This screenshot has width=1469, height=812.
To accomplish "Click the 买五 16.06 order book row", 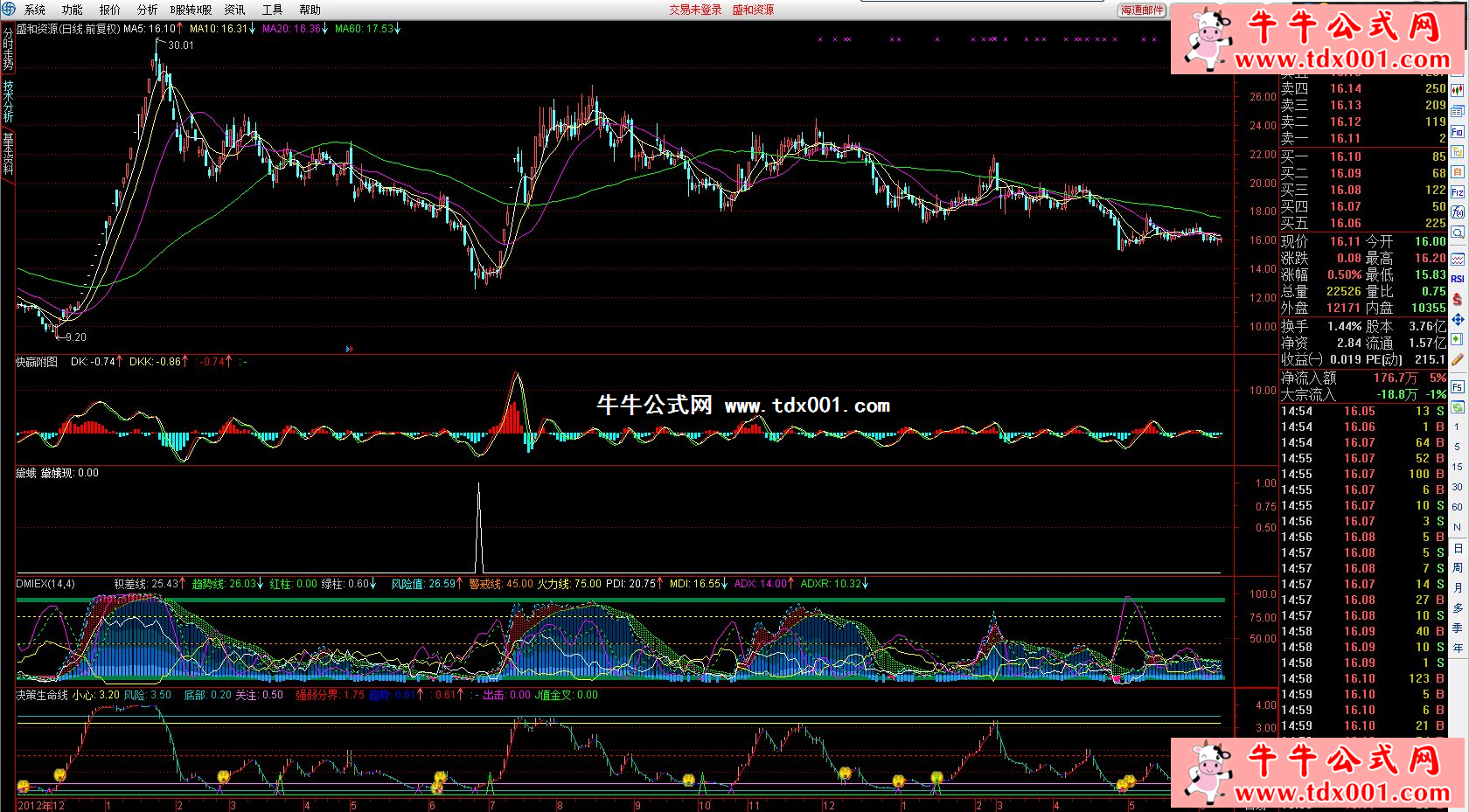I will 1363,224.
